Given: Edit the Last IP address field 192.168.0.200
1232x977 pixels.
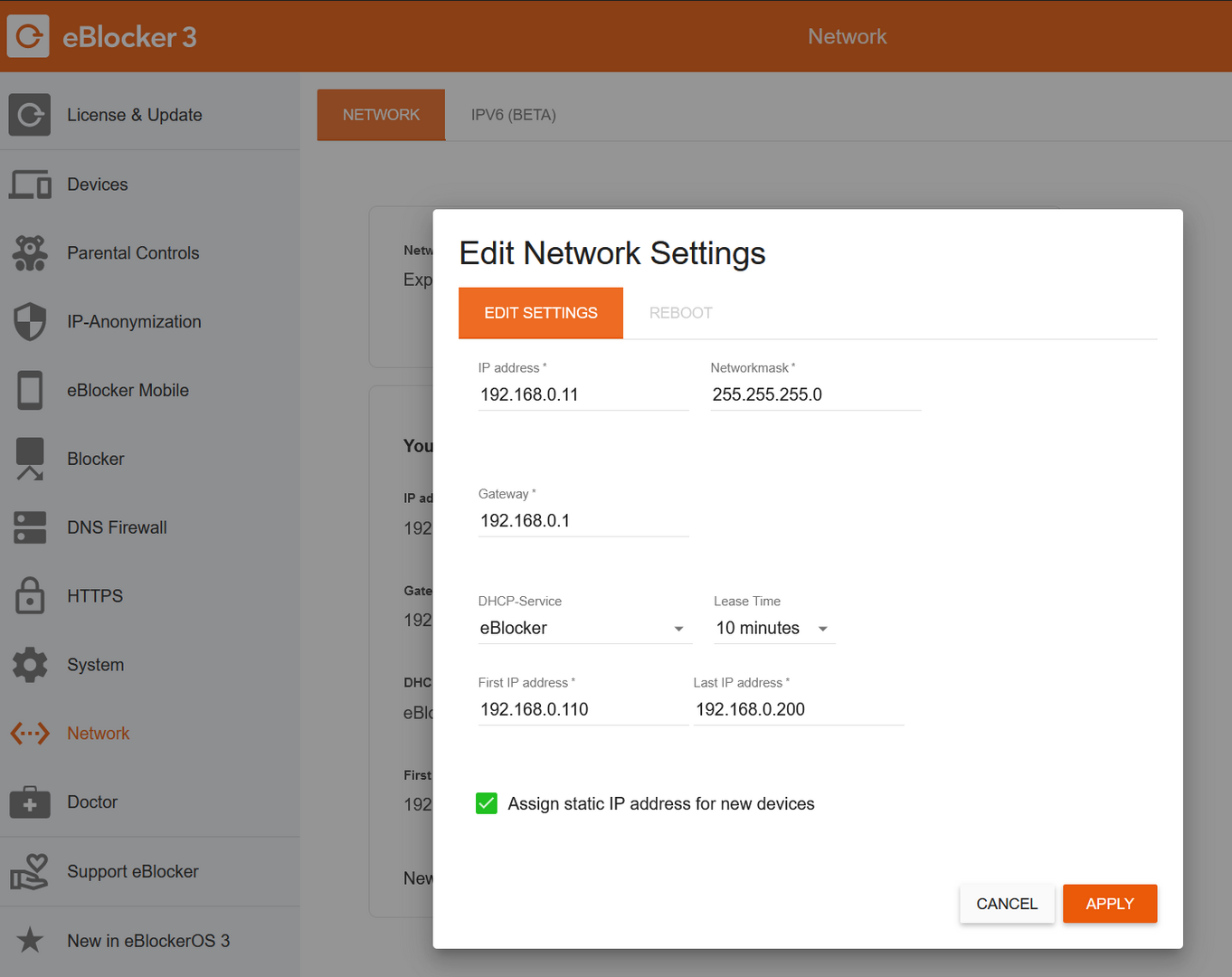Looking at the screenshot, I should pos(799,709).
